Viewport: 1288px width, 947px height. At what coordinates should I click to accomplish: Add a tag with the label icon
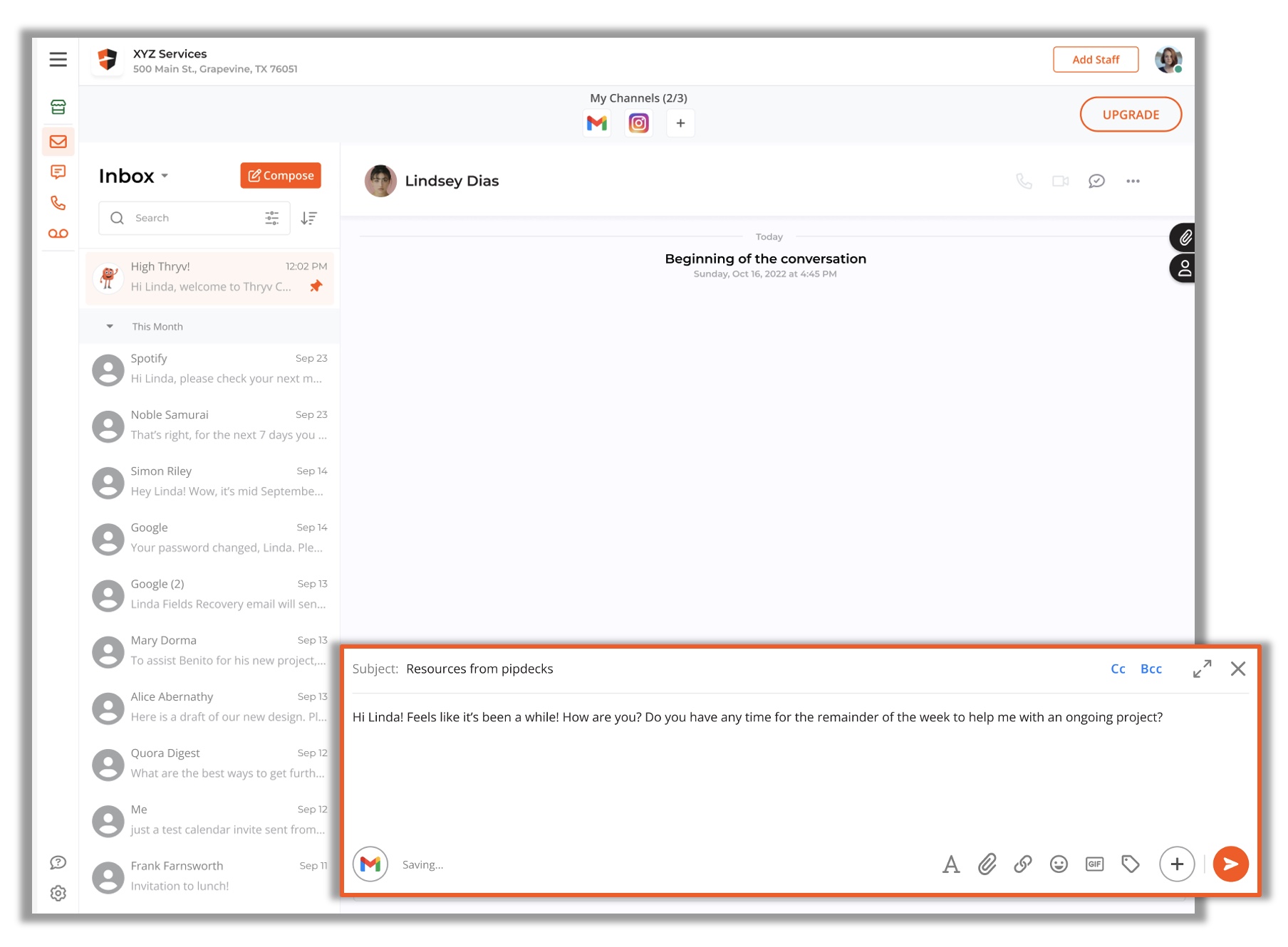pos(1131,864)
